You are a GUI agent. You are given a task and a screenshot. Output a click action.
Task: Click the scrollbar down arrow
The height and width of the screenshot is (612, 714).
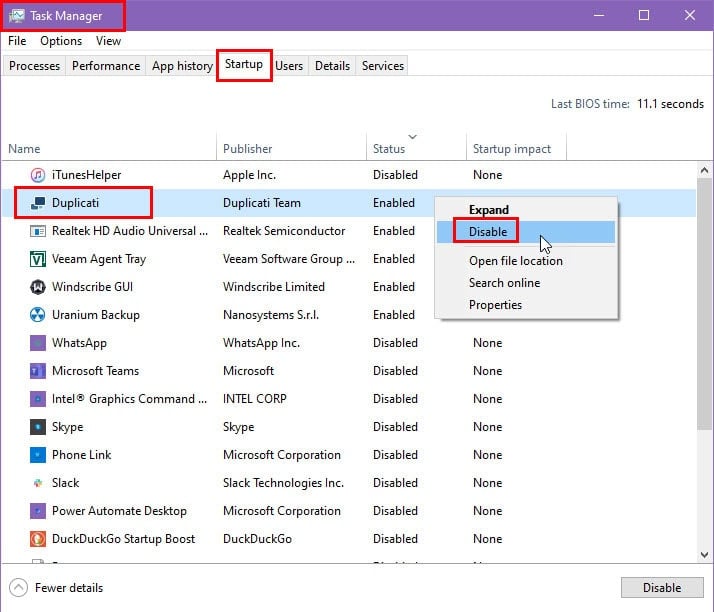[x=704, y=555]
